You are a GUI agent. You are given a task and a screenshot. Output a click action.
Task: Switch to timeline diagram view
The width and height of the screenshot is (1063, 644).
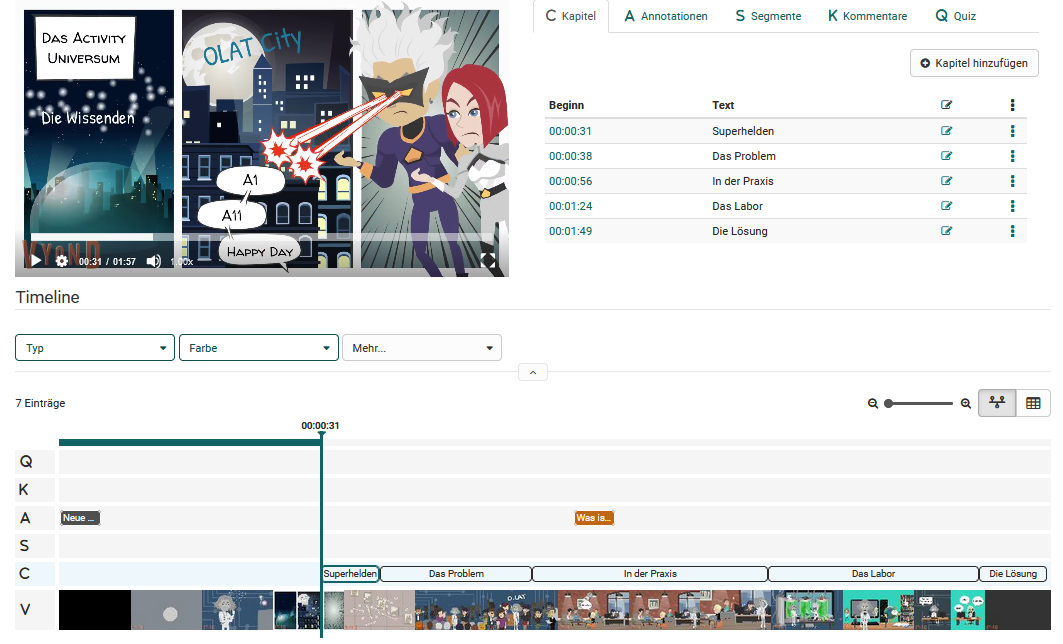(x=996, y=403)
